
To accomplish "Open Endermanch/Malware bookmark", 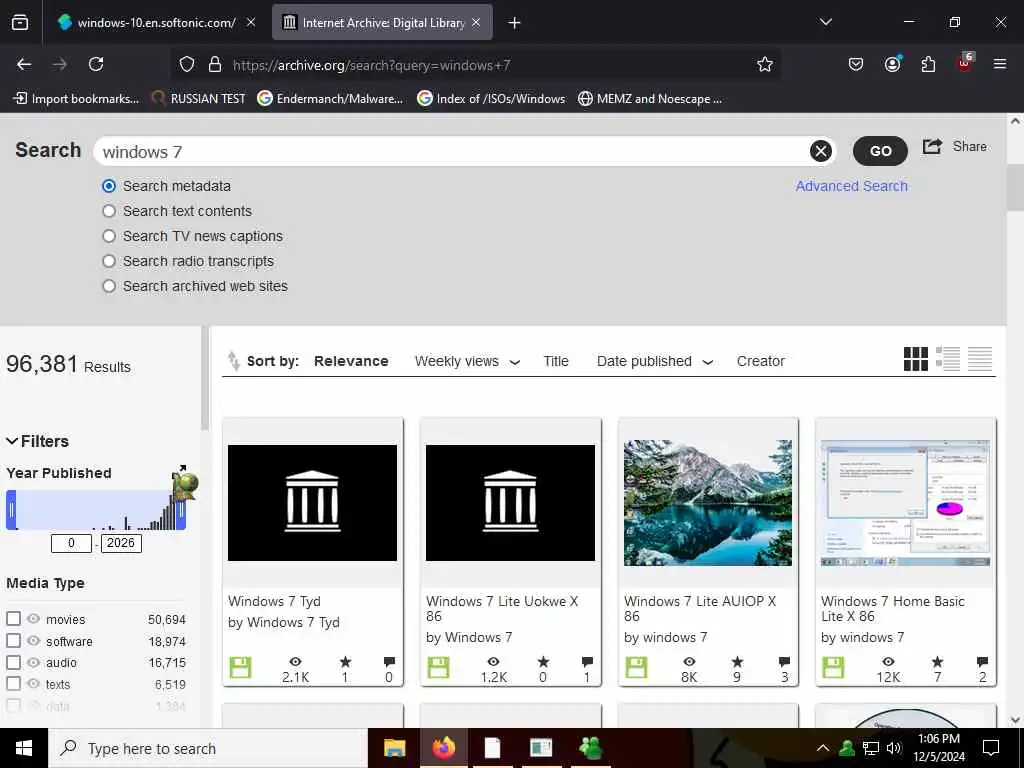I will point(330,99).
